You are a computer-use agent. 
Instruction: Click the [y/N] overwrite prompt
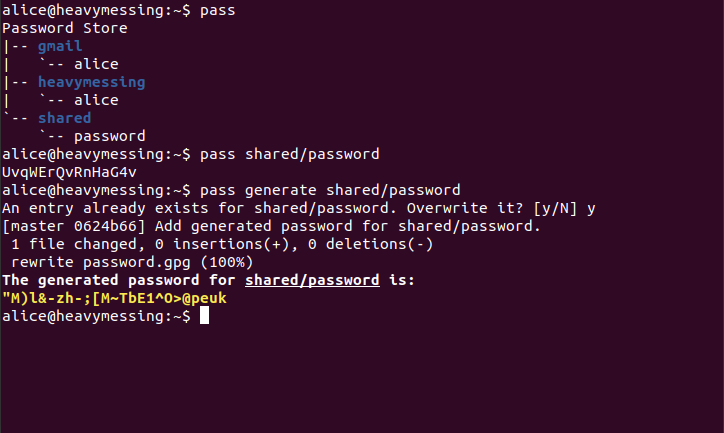coord(555,208)
